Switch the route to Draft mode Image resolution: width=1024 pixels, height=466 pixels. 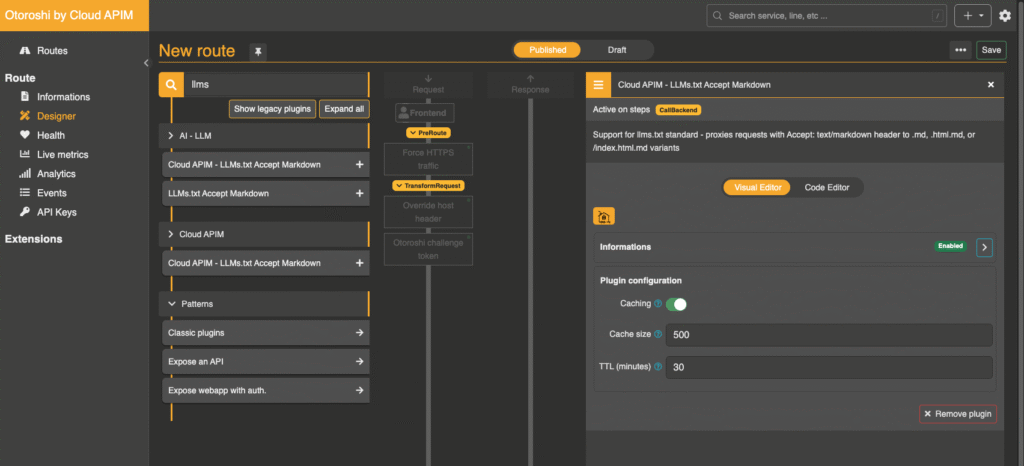point(617,50)
